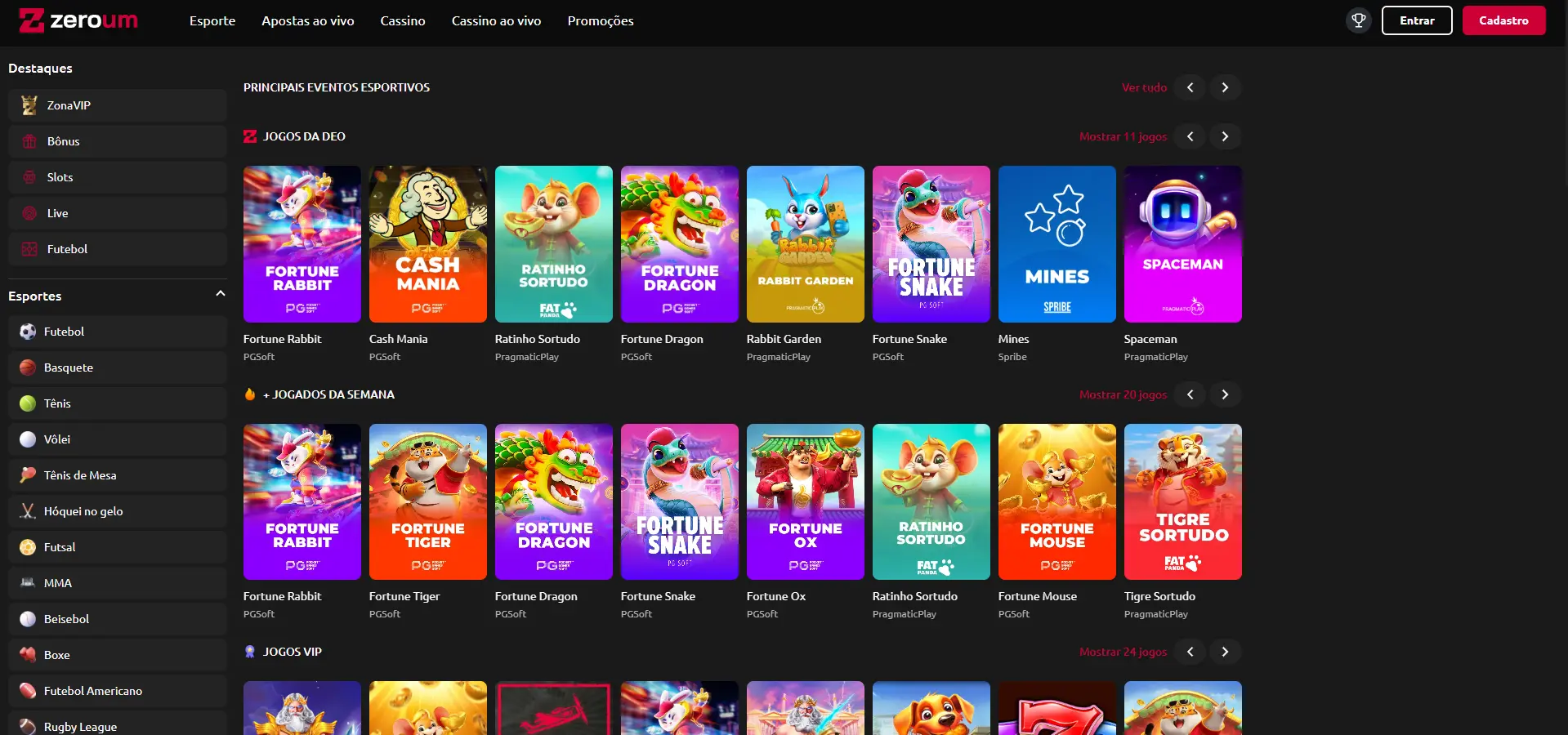The width and height of the screenshot is (1568, 735).
Task: Open Ratinho Sortudo thumbnail in Jogos da Deo
Action: [554, 244]
